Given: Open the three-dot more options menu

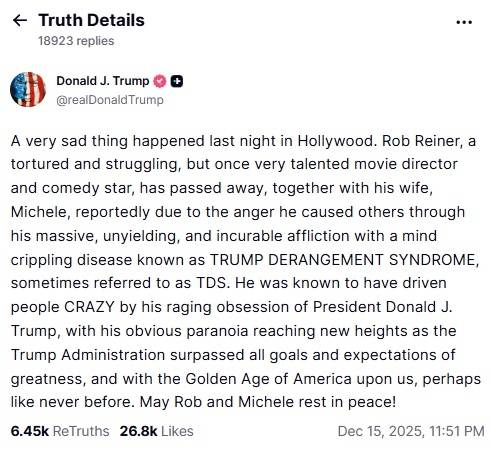Looking at the screenshot, I should [464, 22].
